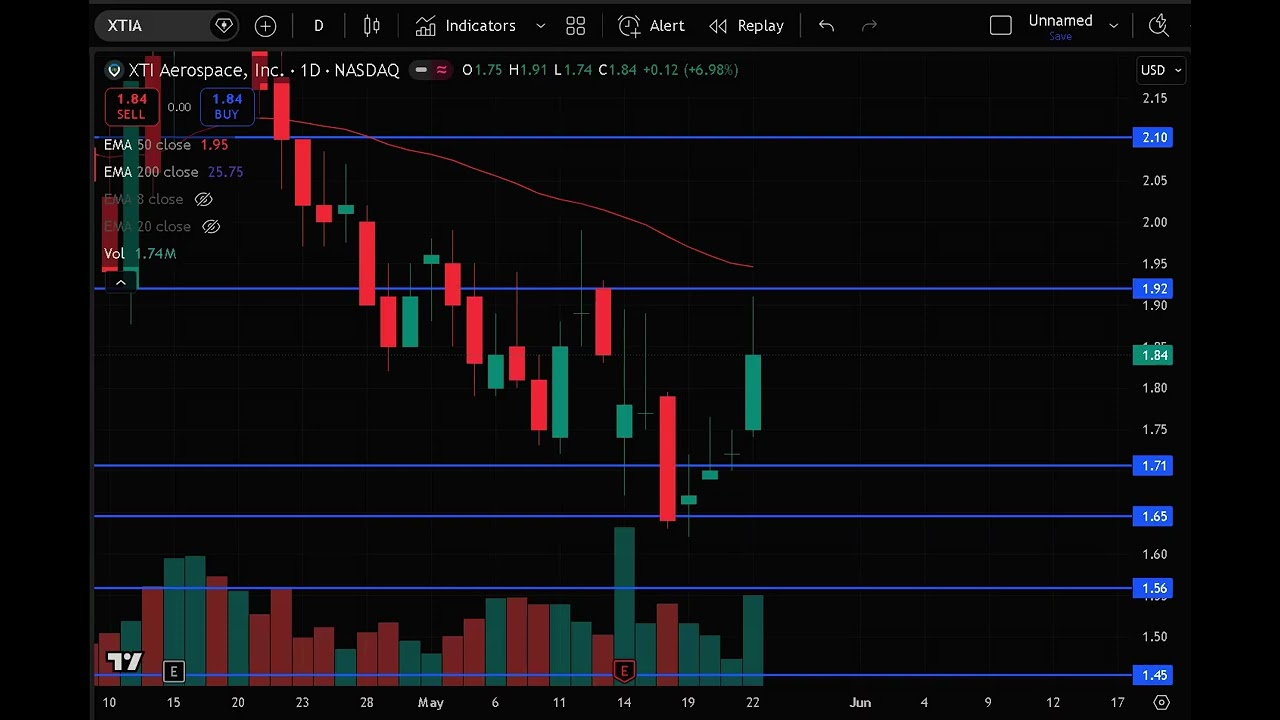1280x720 pixels.
Task: Click the XTI Aerospace, Inc. symbol title
Action: (206, 70)
